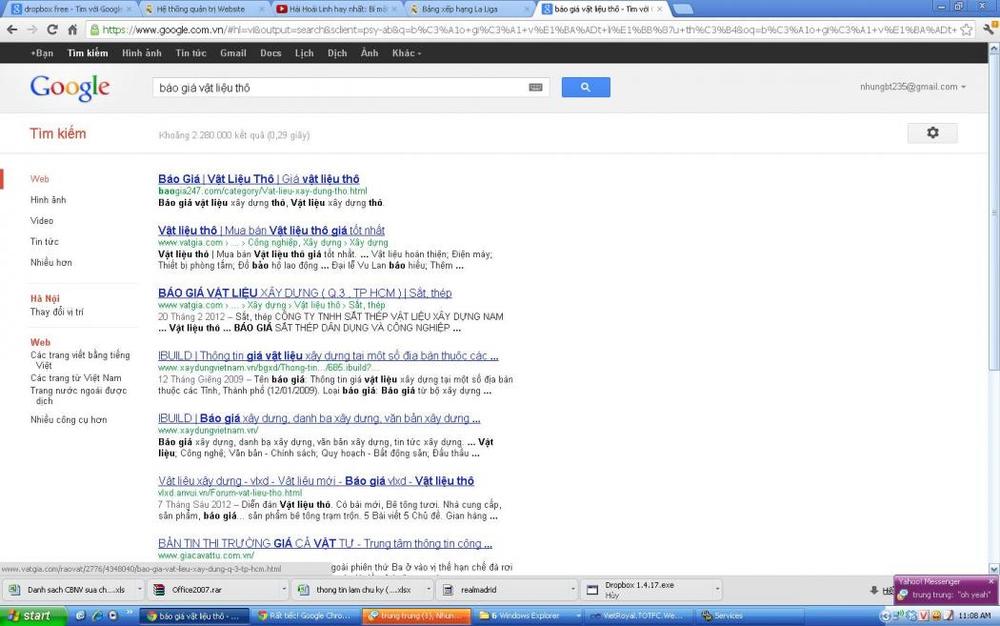The width and height of the screenshot is (1000, 626).
Task: Expand options for thong tin lam chu ky download
Action: click(x=429, y=590)
